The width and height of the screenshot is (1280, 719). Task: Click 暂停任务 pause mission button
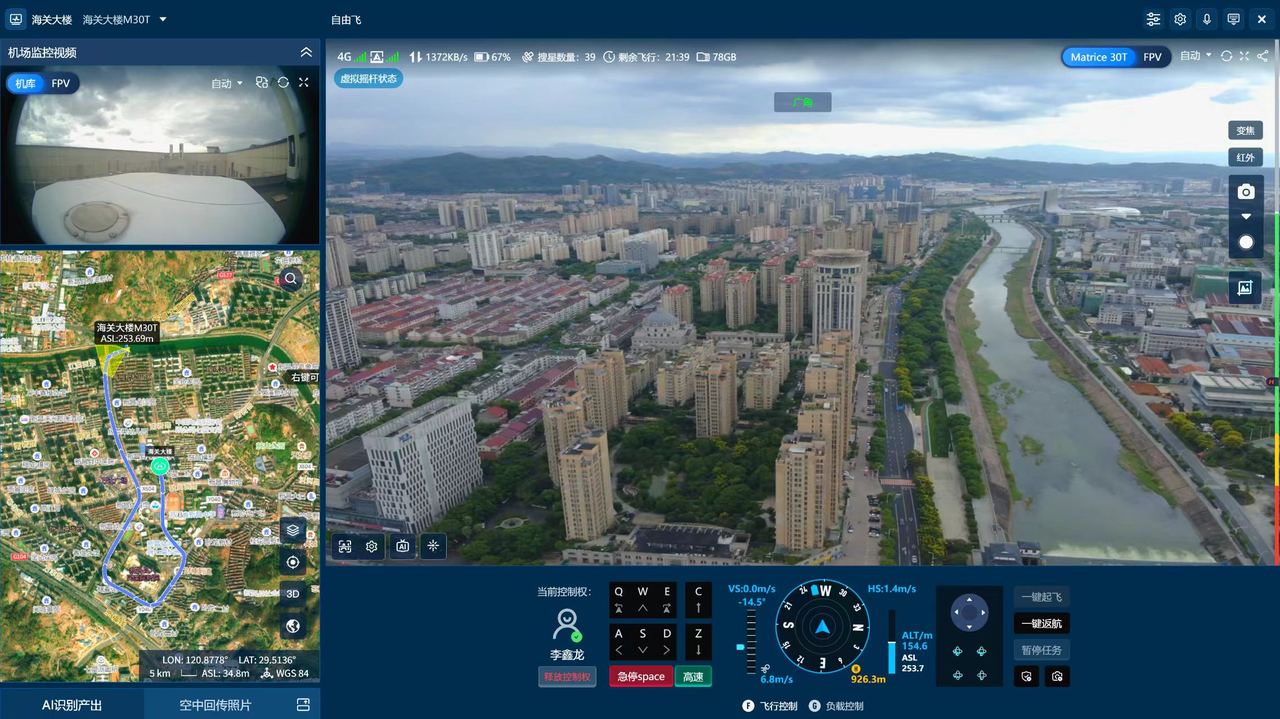tap(1040, 650)
